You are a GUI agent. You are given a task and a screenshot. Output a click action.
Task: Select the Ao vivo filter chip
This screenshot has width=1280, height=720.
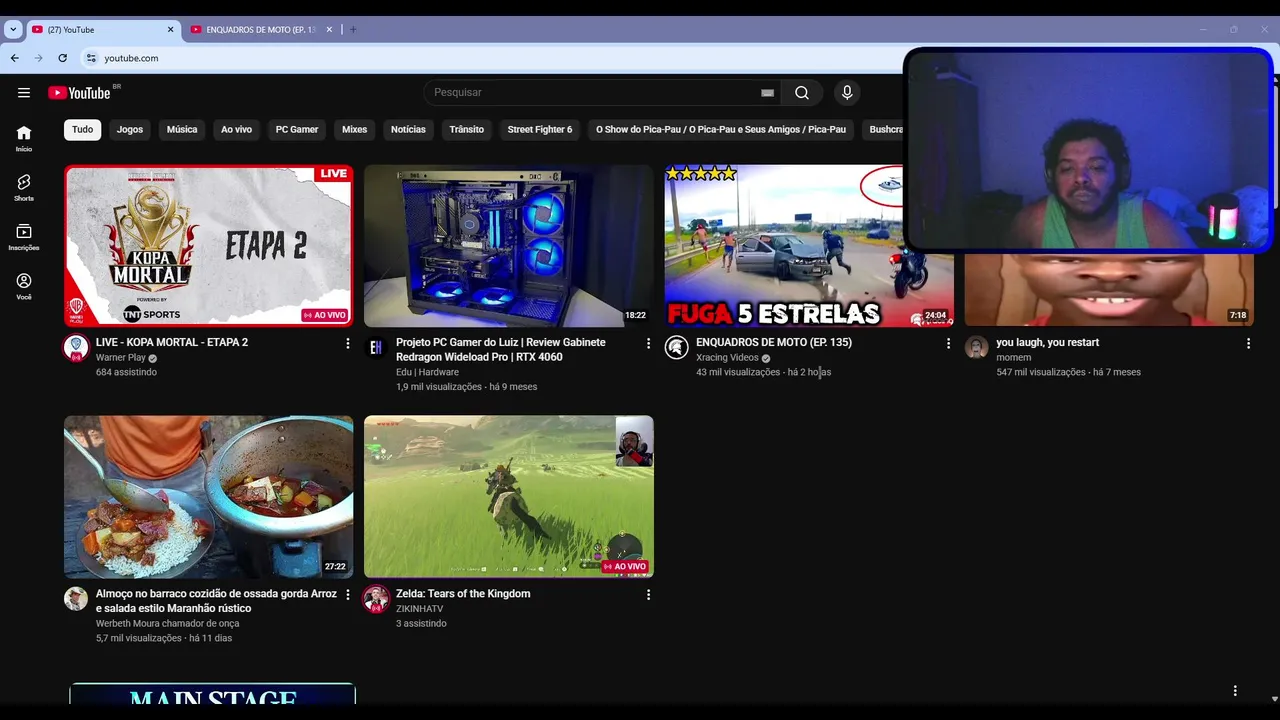coord(236,129)
